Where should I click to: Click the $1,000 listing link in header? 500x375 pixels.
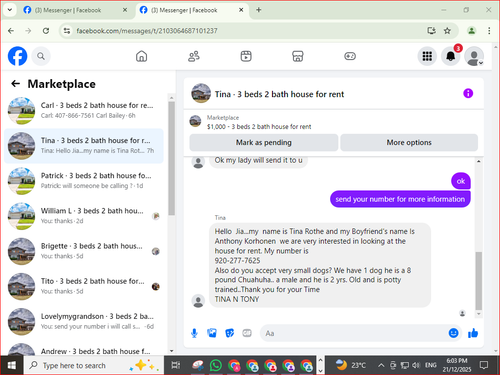point(259,127)
